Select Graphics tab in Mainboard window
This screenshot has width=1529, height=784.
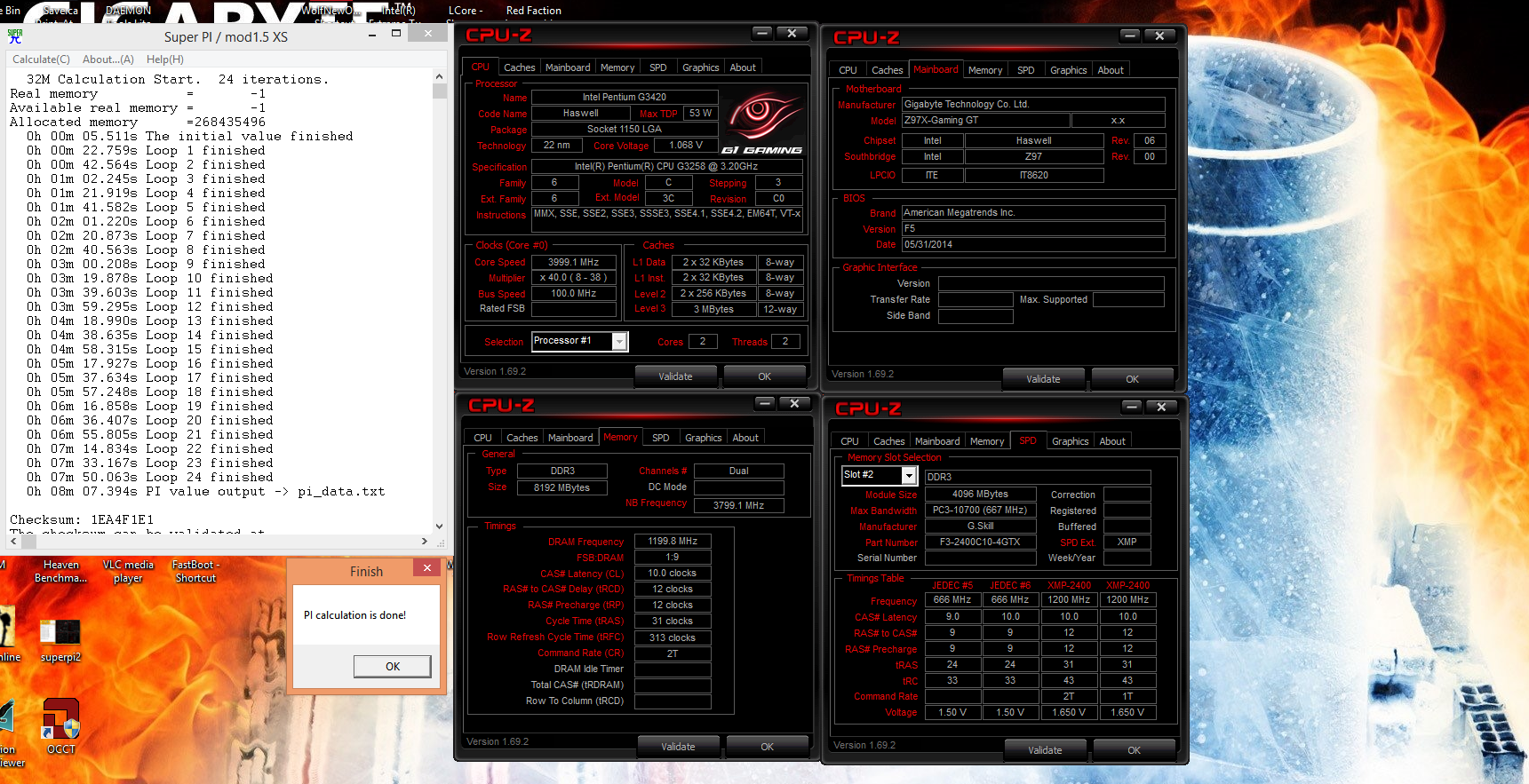tap(1069, 70)
